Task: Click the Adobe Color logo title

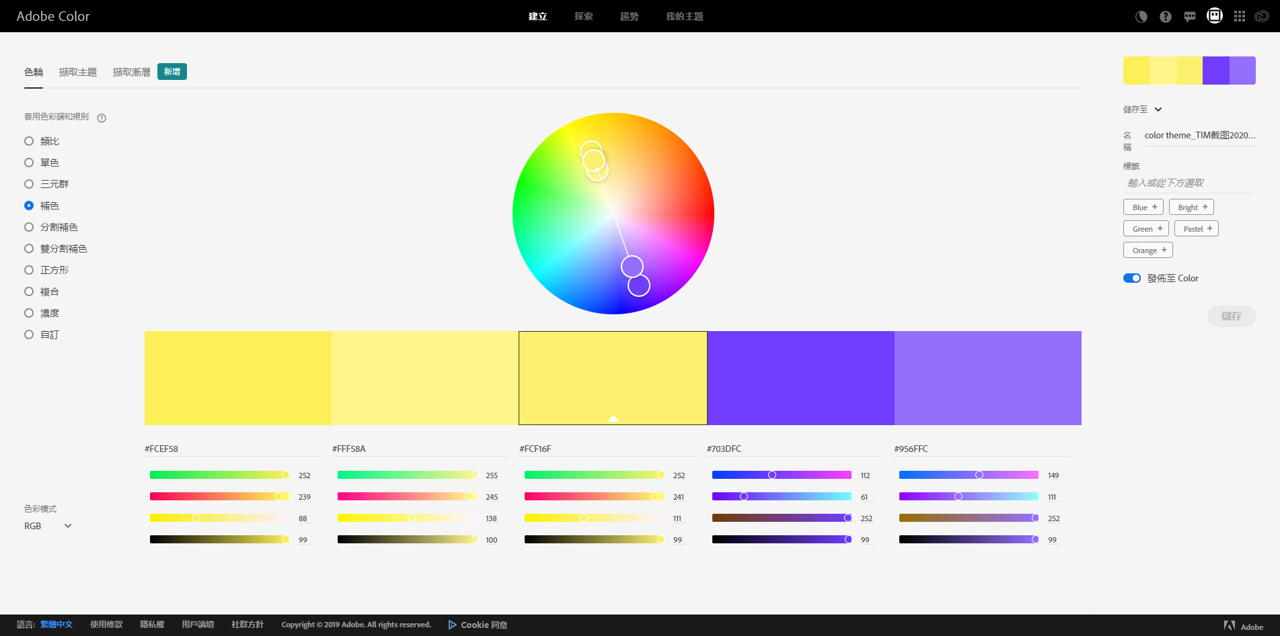Action: [x=53, y=16]
